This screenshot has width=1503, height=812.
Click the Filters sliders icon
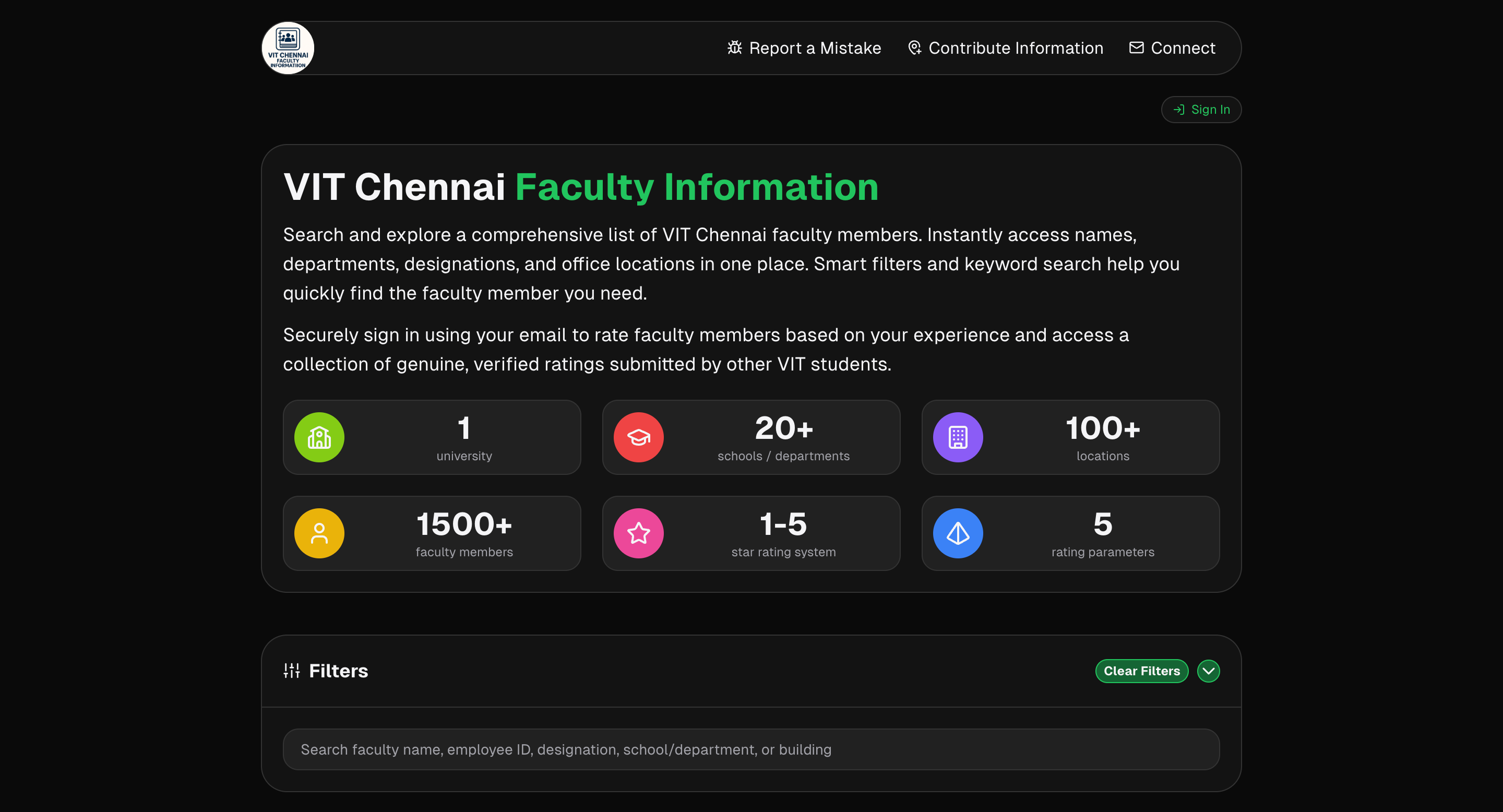pos(291,671)
